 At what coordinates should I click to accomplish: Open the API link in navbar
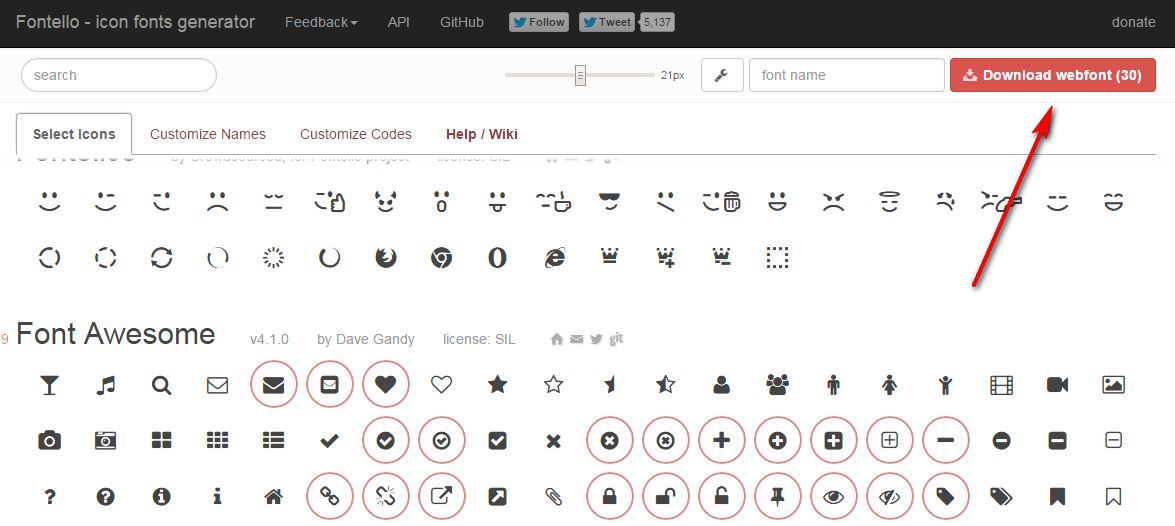399,22
